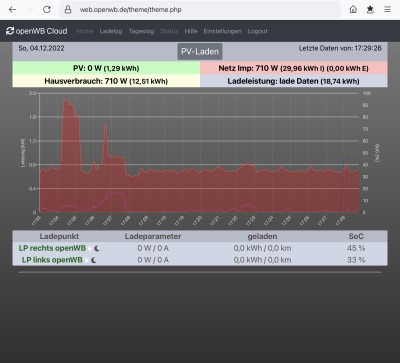This screenshot has height=363, width=400.
Task: Click the PV: 0 W panel
Action: point(106,68)
